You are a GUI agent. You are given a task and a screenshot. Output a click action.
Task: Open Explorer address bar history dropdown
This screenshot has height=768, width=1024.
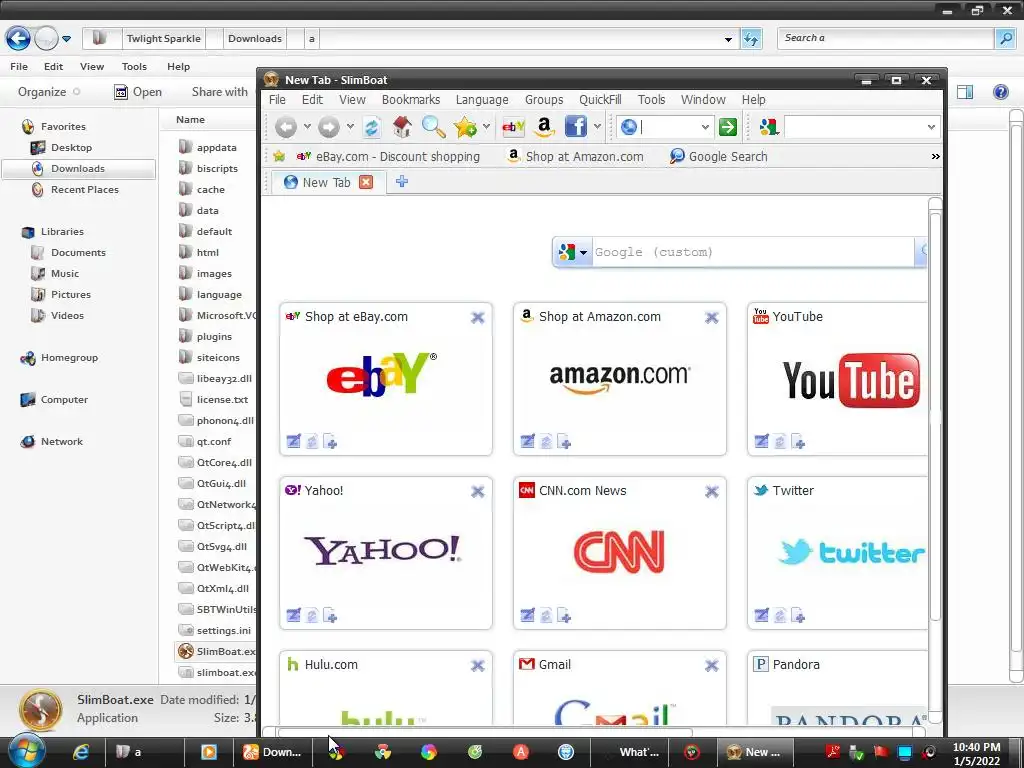[x=728, y=39]
